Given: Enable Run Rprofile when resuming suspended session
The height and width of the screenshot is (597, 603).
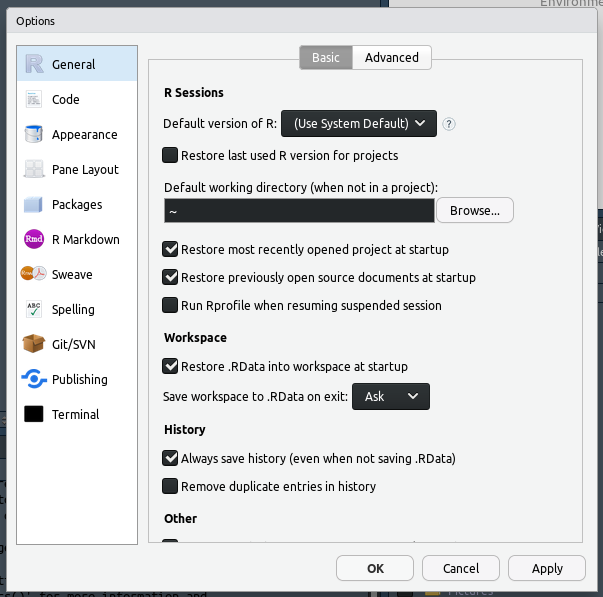Looking at the screenshot, I should 170,305.
